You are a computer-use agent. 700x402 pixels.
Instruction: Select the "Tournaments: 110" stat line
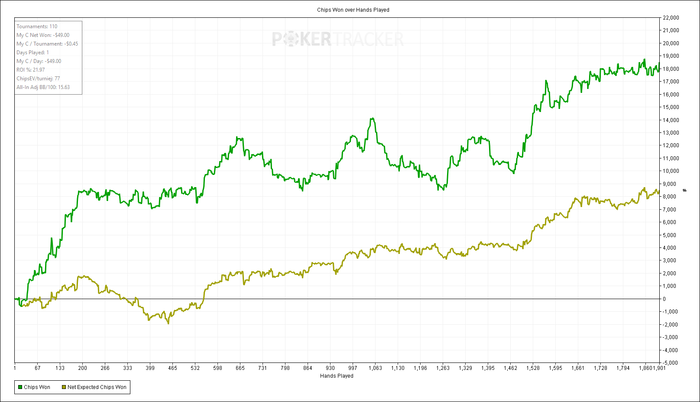37,26
